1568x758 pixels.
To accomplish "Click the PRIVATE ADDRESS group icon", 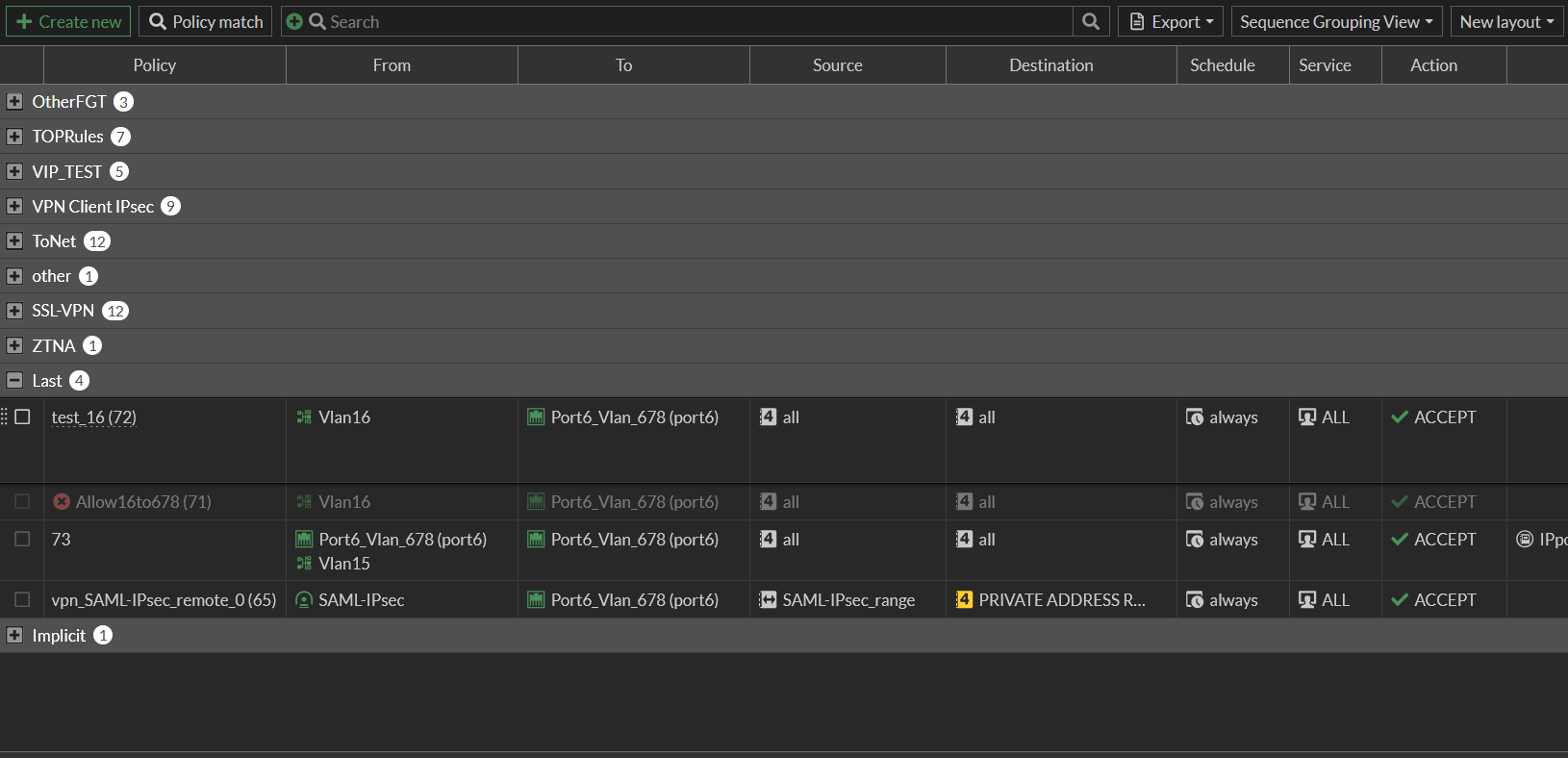I will [x=964, y=599].
